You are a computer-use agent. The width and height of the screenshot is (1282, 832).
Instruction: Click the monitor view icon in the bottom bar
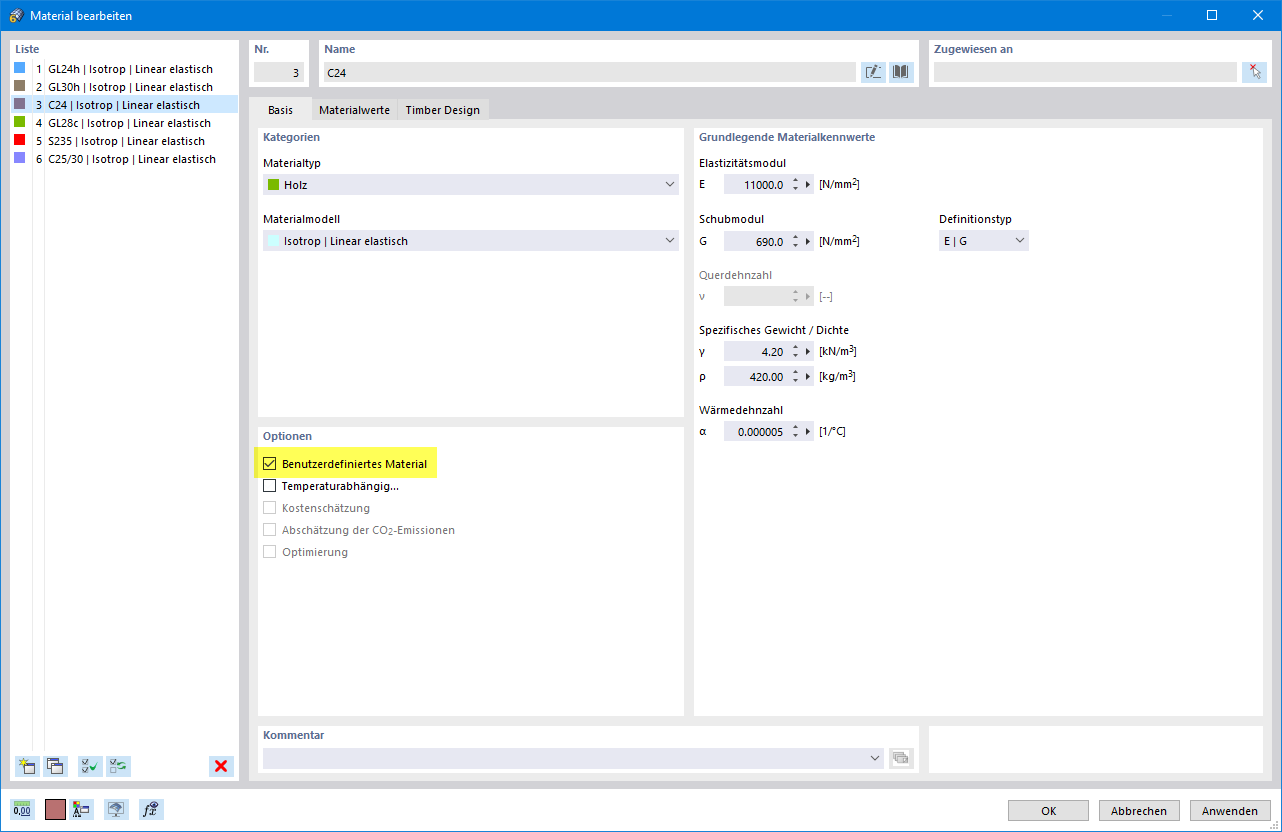click(x=117, y=810)
